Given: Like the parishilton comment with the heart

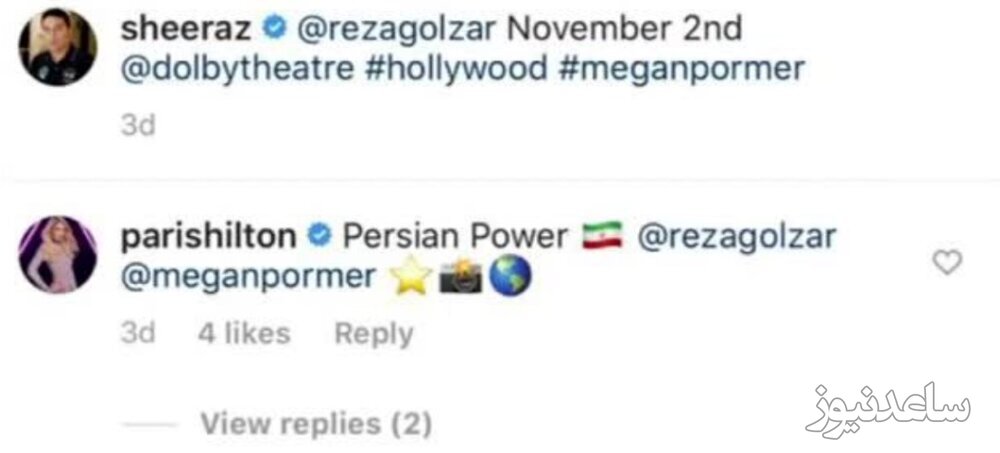Looking at the screenshot, I should pos(946,262).
